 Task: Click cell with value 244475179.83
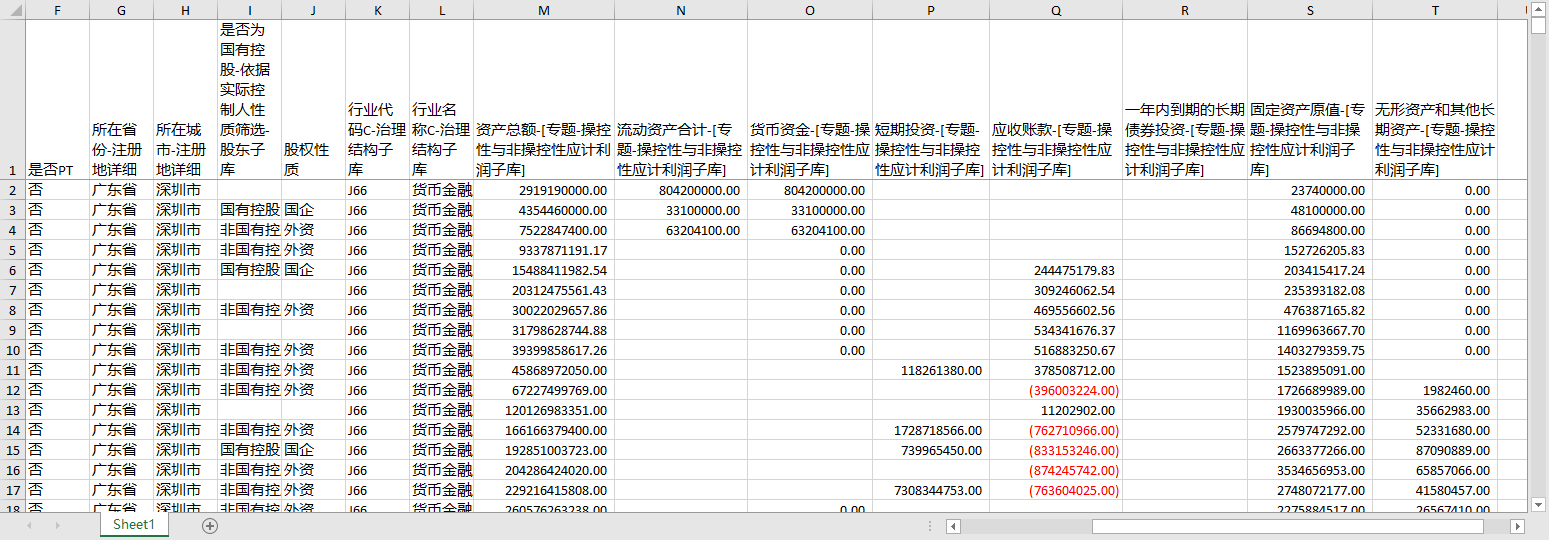coord(1056,270)
